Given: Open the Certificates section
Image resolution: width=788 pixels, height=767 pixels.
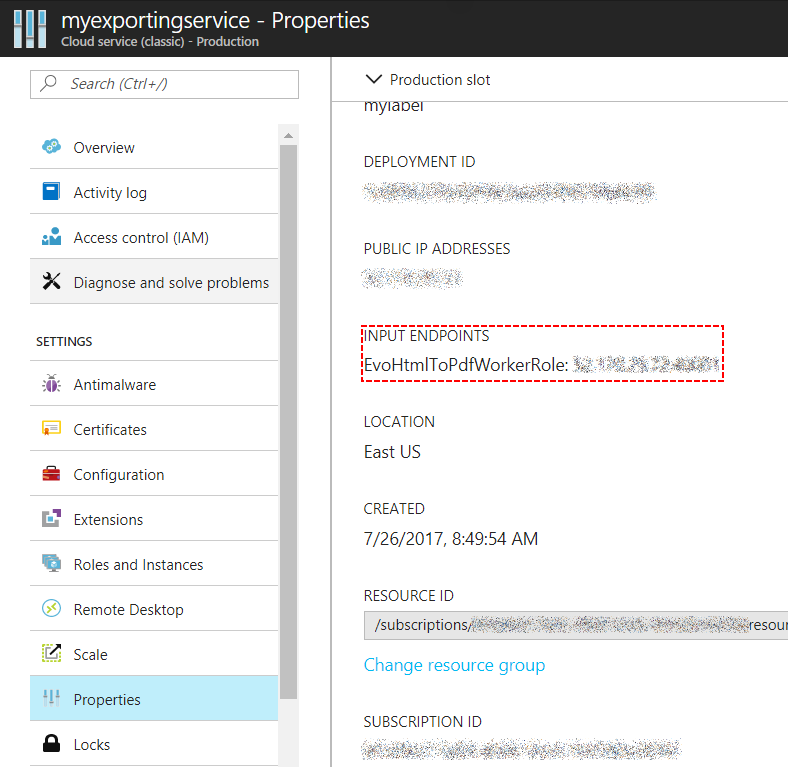Looking at the screenshot, I should 154,429.
